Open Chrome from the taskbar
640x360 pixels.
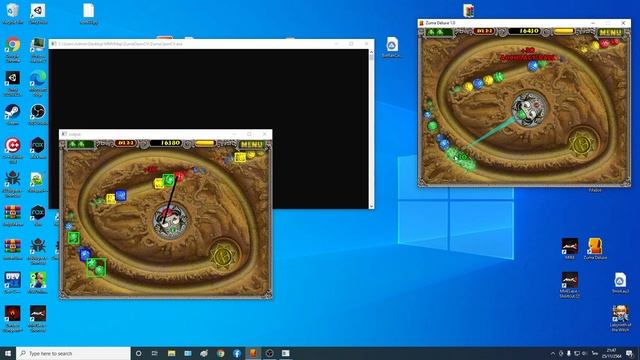click(x=220, y=353)
